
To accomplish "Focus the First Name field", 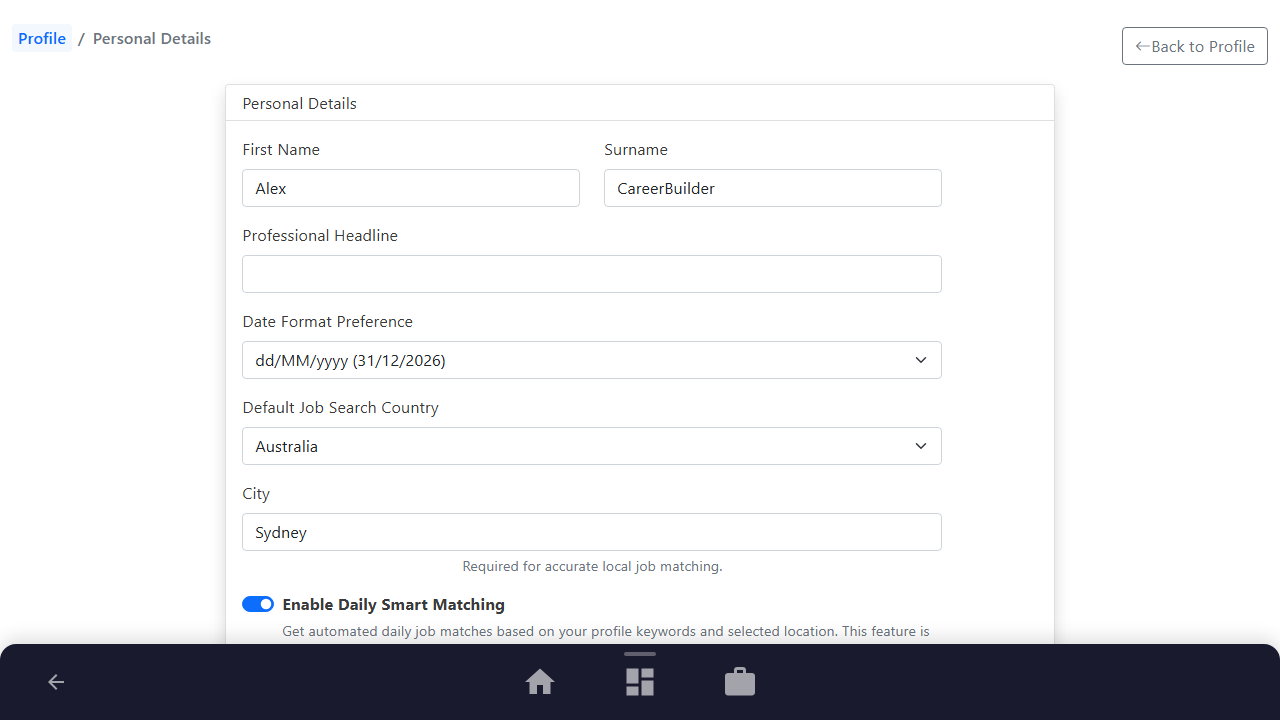I will 411,188.
